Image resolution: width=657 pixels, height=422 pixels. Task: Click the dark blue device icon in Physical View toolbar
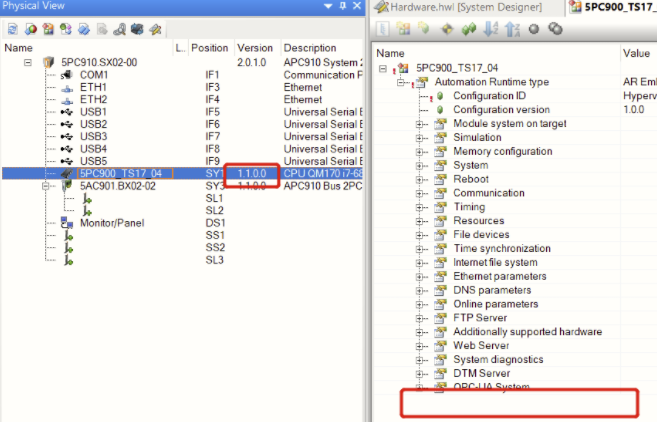click(x=137, y=29)
